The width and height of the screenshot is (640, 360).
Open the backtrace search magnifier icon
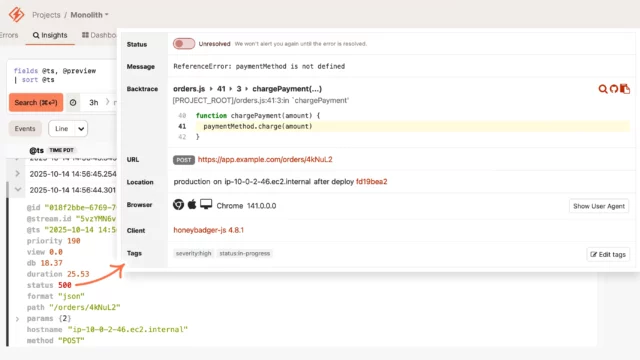(x=602, y=89)
